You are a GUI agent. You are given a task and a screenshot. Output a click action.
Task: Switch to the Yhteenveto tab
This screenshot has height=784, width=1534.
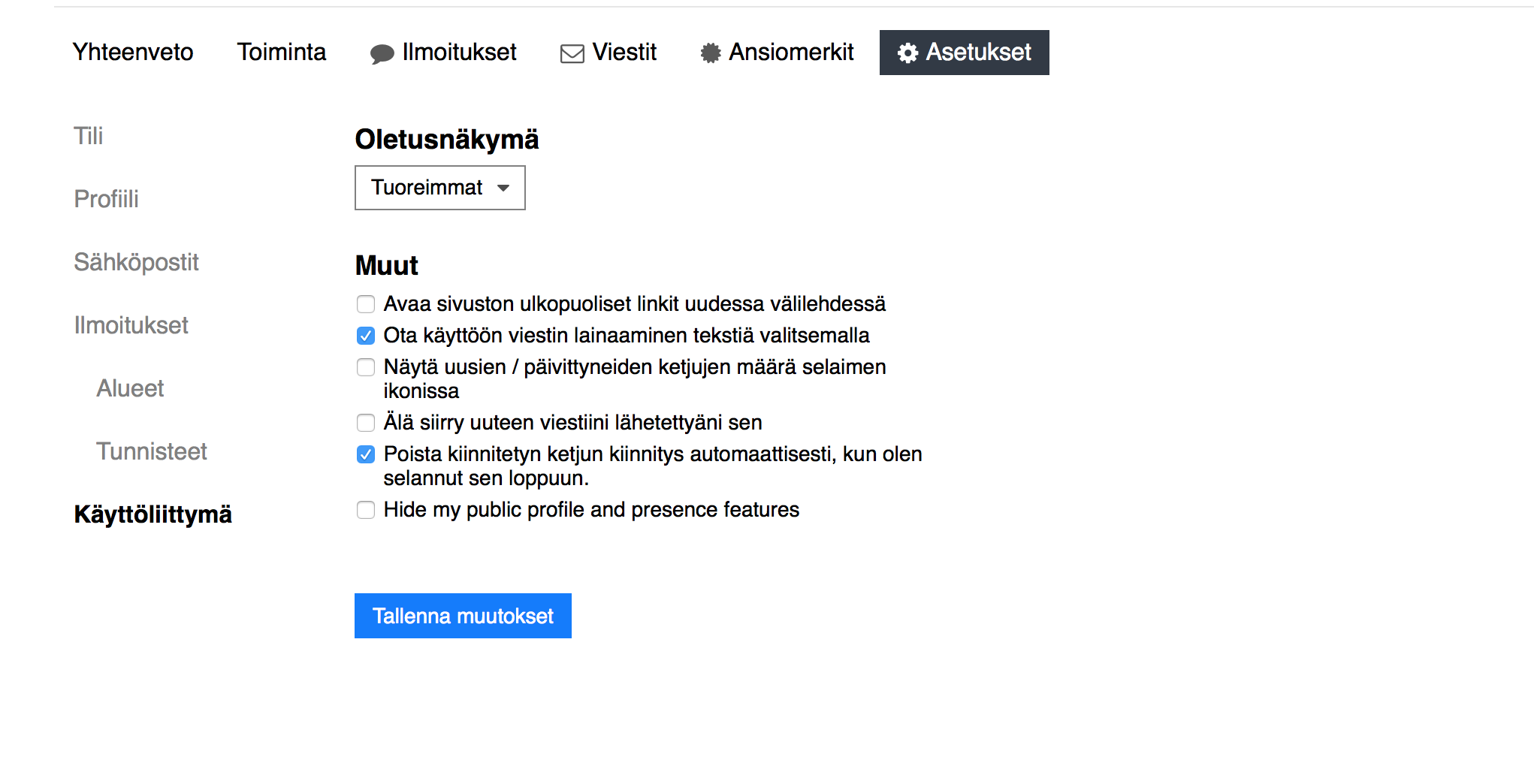133,52
